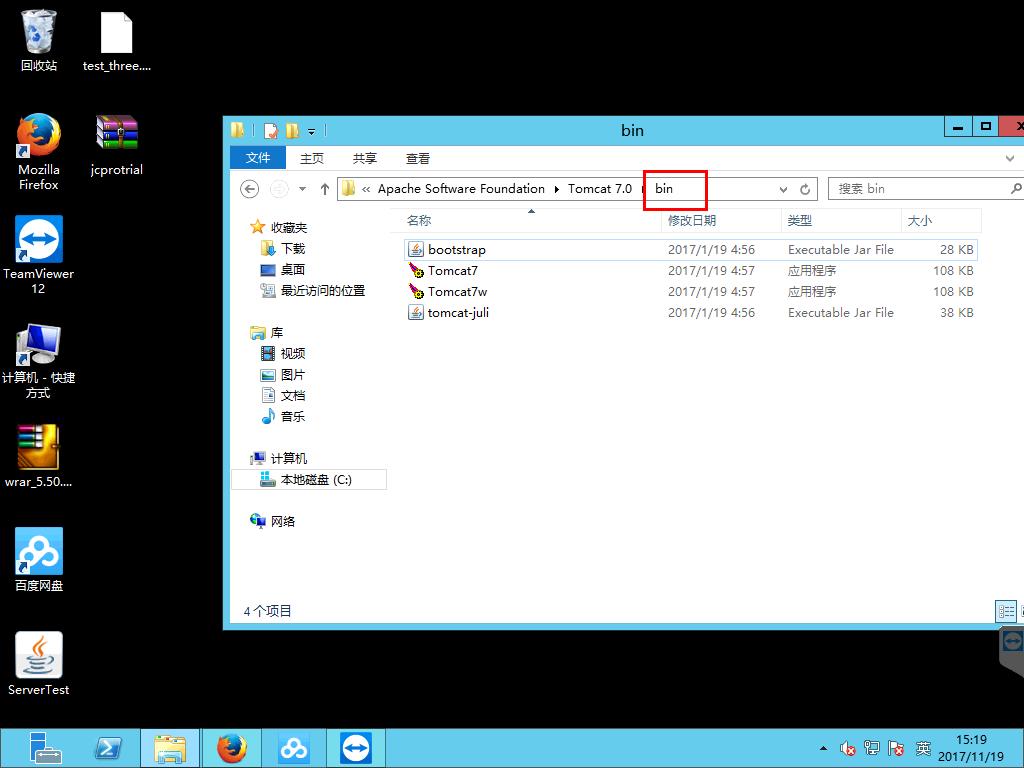The image size is (1024, 768).
Task: Switch to the 主页 ribbon tab
Action: click(x=312, y=158)
